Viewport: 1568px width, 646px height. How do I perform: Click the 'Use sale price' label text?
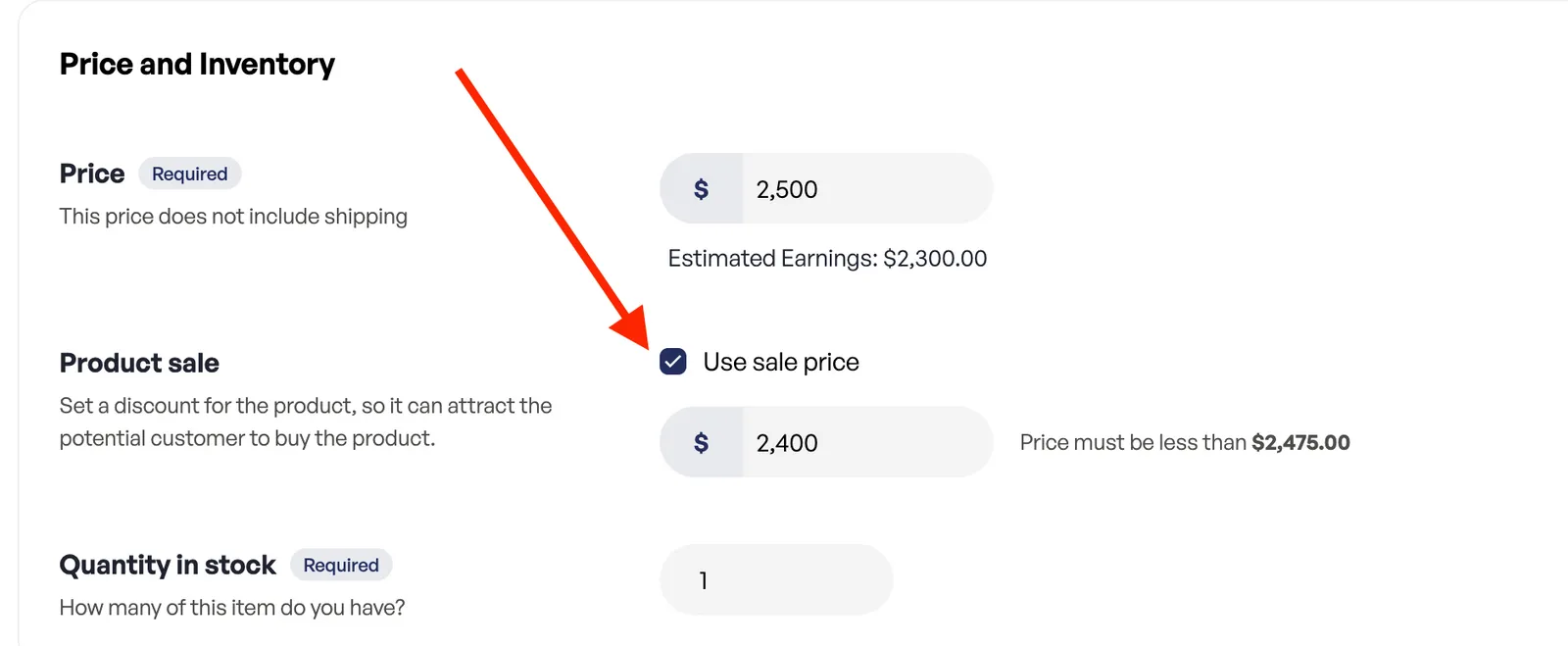781,363
